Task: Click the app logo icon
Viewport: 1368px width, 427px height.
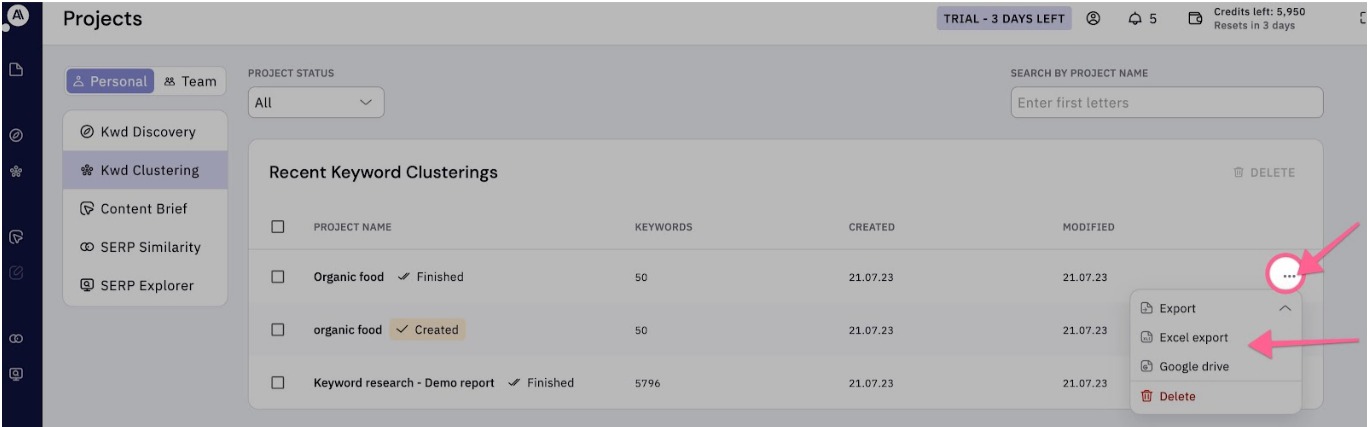Action: [16, 14]
